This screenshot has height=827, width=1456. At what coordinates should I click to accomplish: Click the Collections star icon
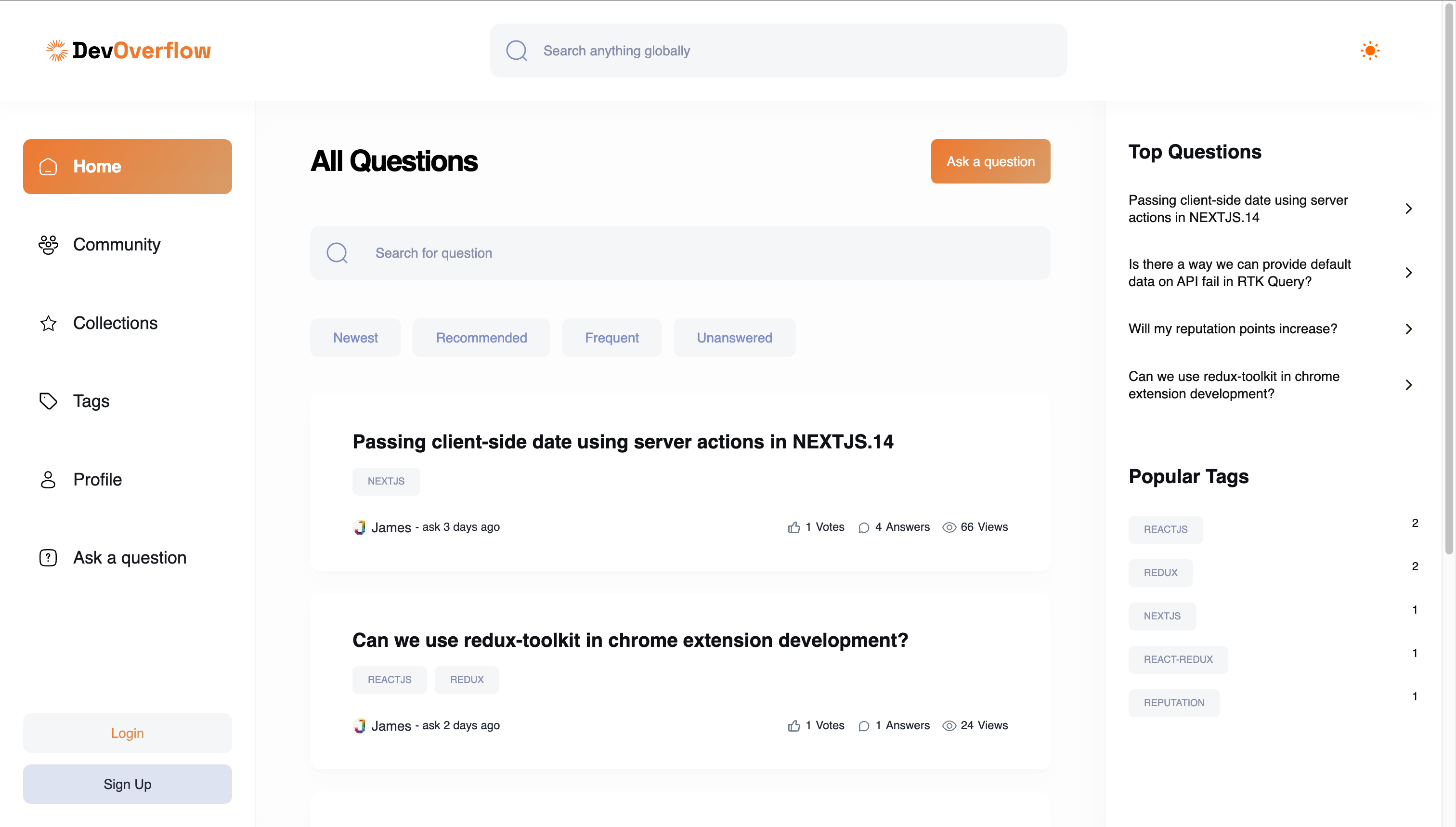coord(48,323)
